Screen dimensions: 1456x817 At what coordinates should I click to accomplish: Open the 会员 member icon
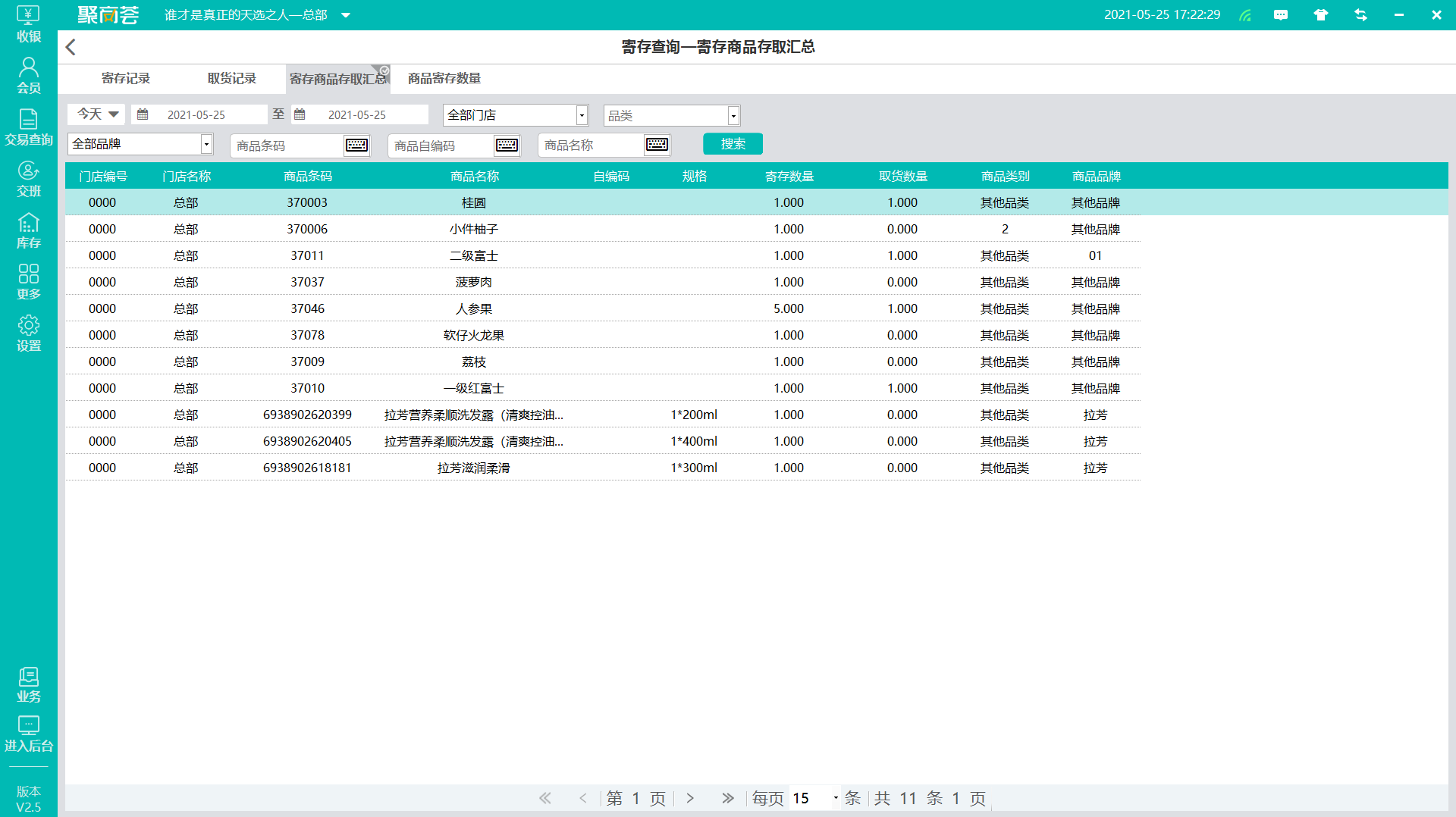pyautogui.click(x=28, y=76)
